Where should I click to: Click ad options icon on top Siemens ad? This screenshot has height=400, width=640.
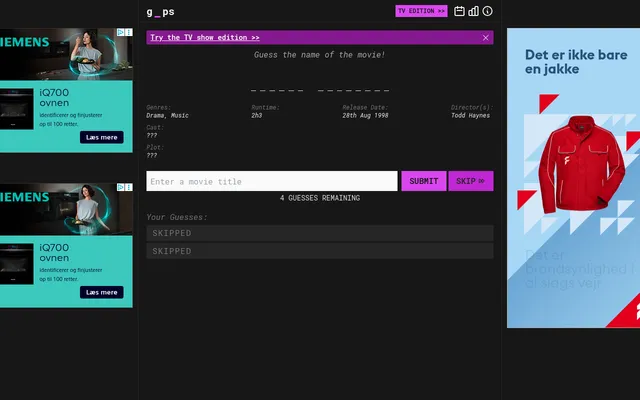129,32
